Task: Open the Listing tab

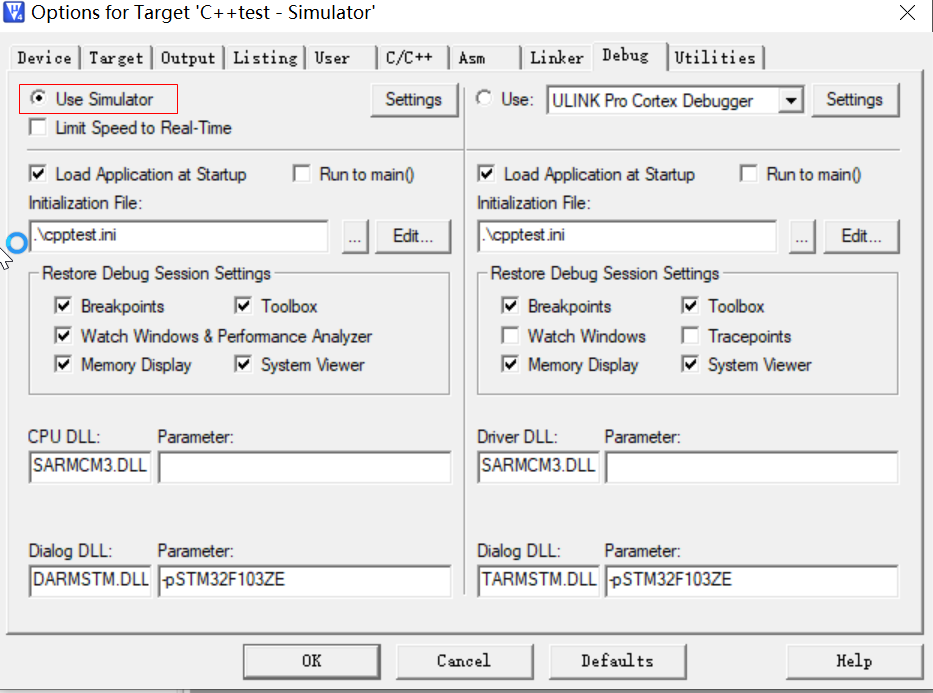Action: (265, 58)
